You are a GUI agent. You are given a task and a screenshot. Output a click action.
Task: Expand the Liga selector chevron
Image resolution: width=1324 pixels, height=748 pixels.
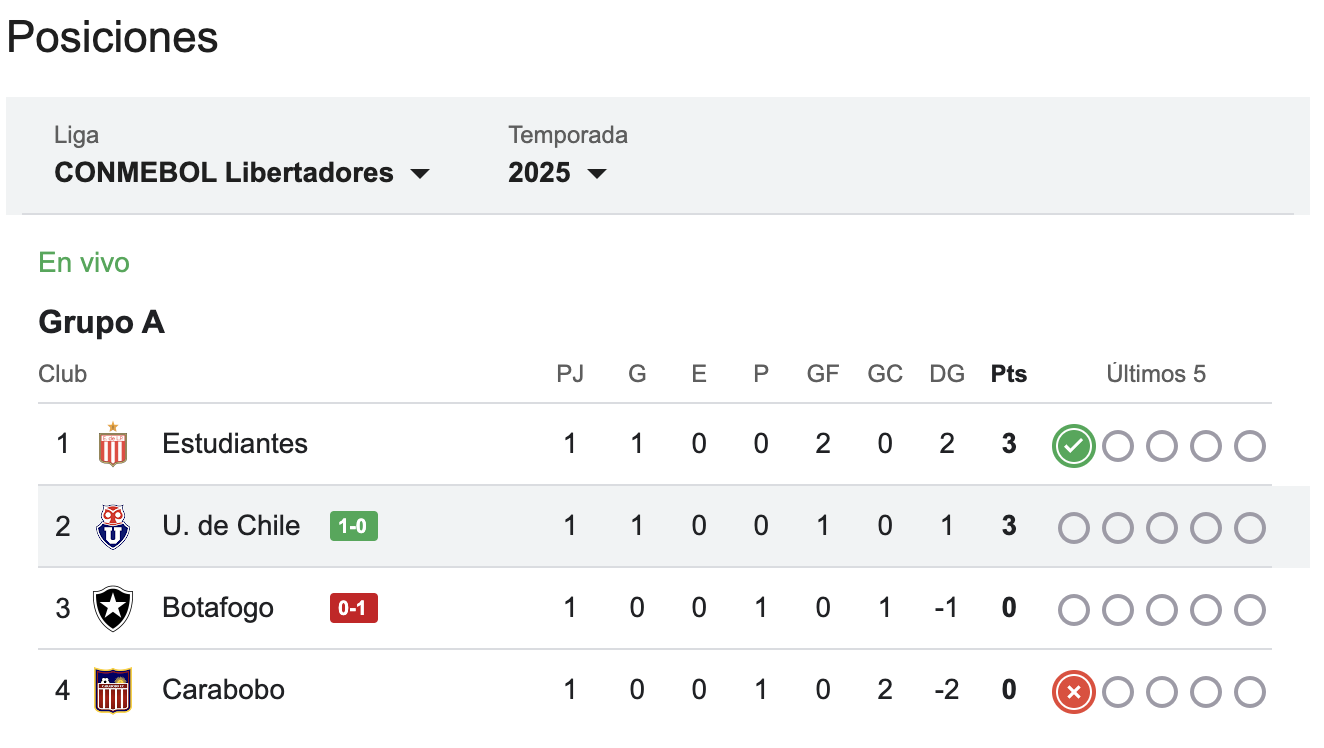[420, 172]
